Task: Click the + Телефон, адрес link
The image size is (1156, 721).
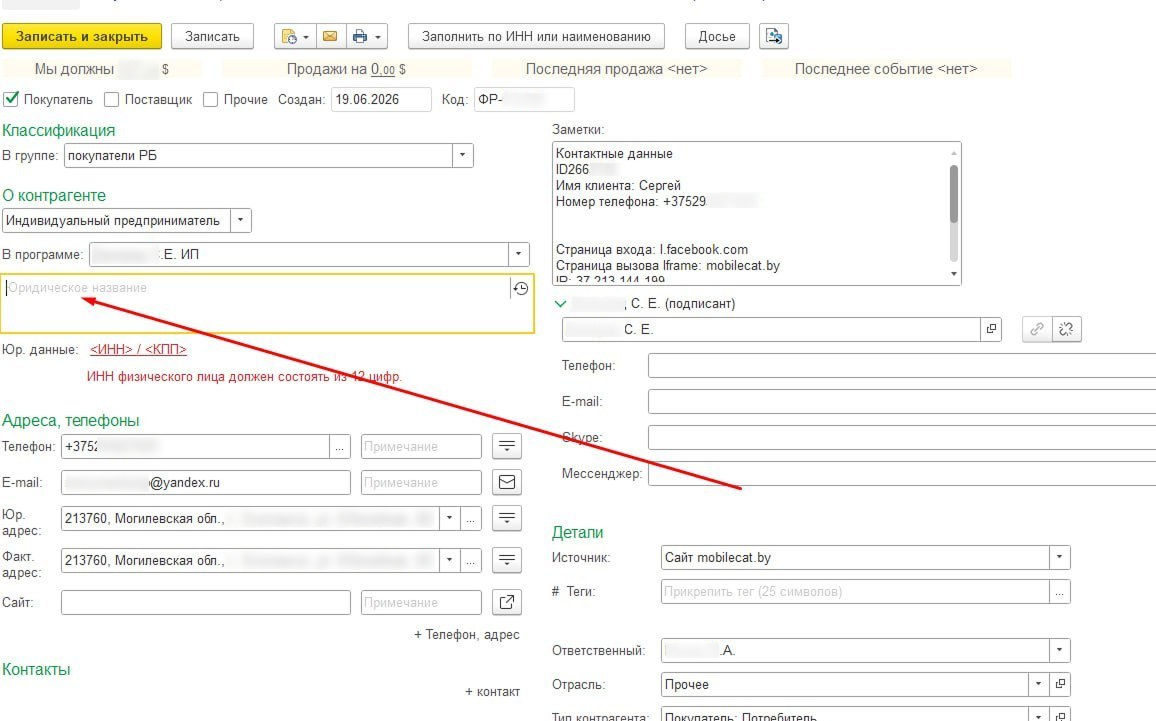Action: coord(467,635)
